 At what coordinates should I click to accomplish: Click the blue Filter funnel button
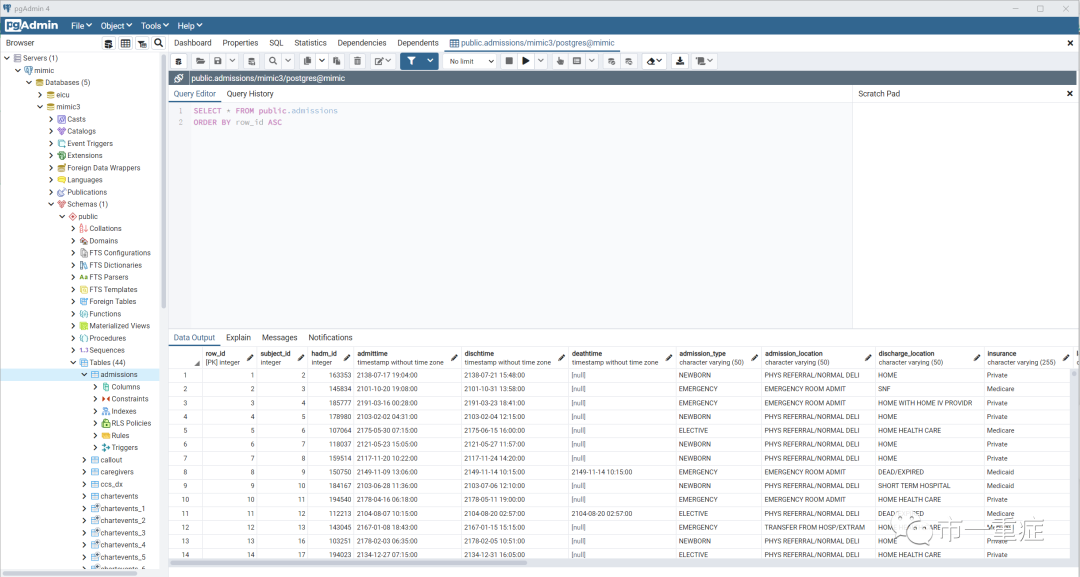(411, 61)
